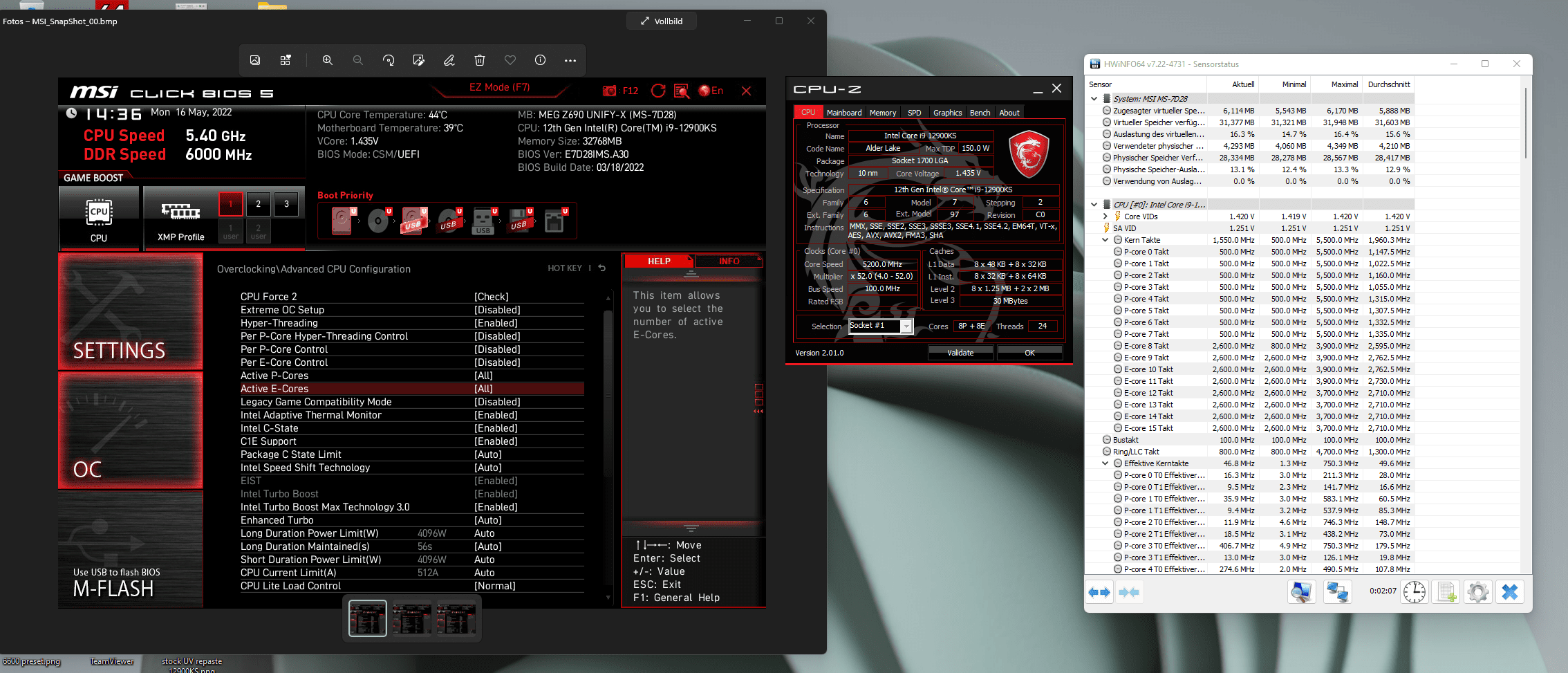1568x673 pixels.
Task: Reset HWiNFO timer with clock icon
Action: (x=1415, y=592)
